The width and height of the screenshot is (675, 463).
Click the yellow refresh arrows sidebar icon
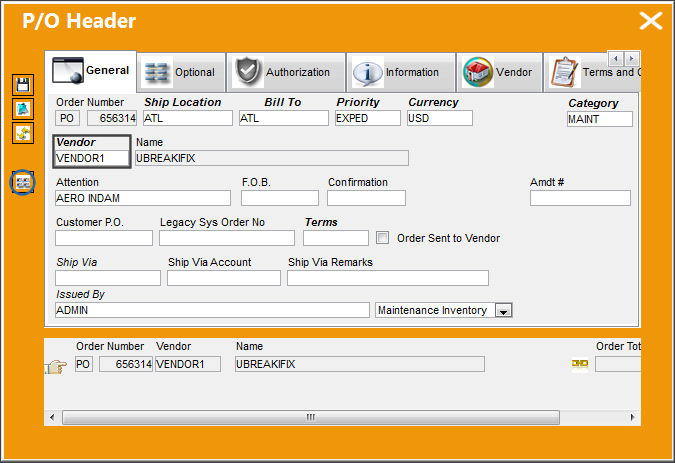coord(23,133)
